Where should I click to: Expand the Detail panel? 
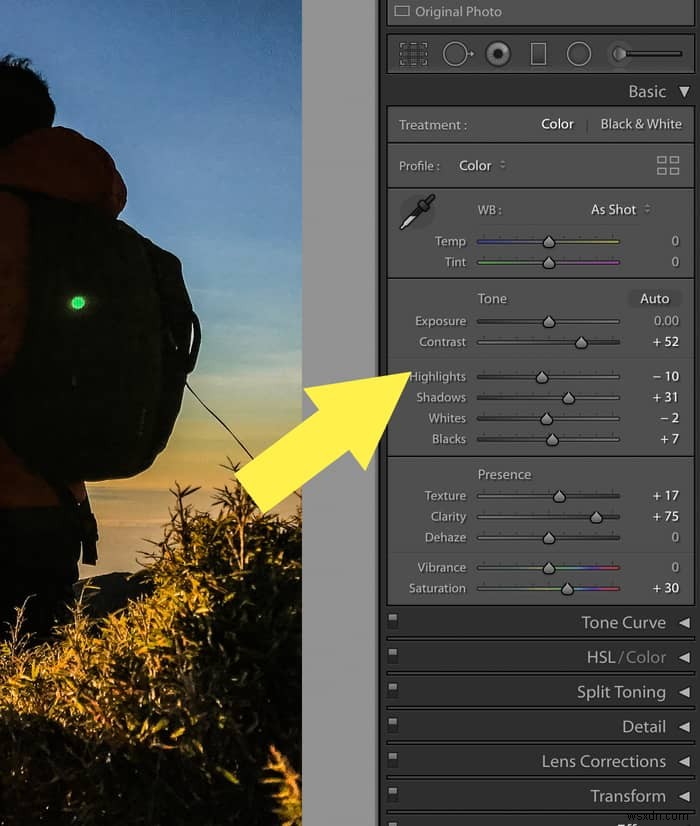pos(684,727)
